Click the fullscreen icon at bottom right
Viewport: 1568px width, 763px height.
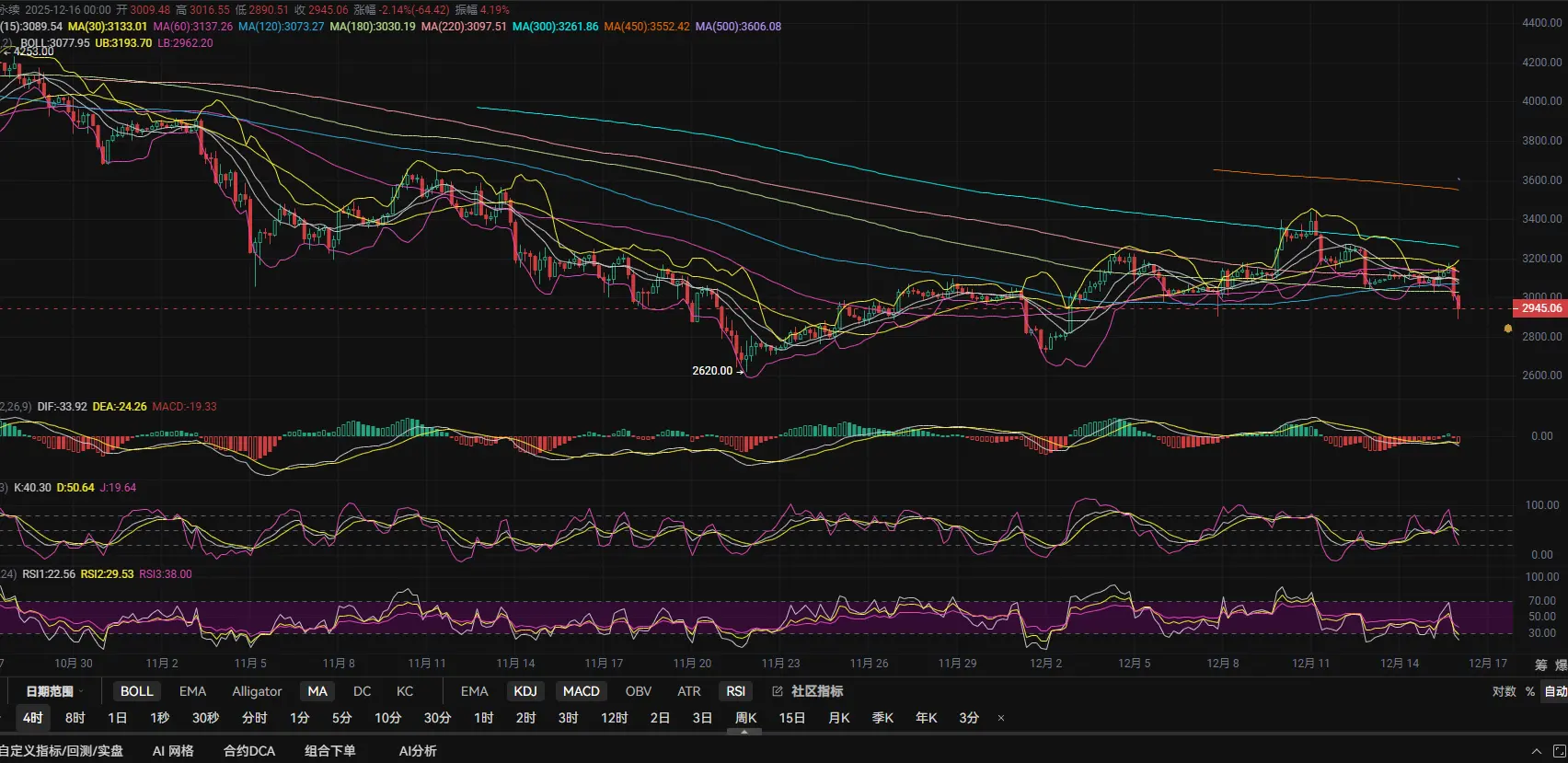[1559, 751]
